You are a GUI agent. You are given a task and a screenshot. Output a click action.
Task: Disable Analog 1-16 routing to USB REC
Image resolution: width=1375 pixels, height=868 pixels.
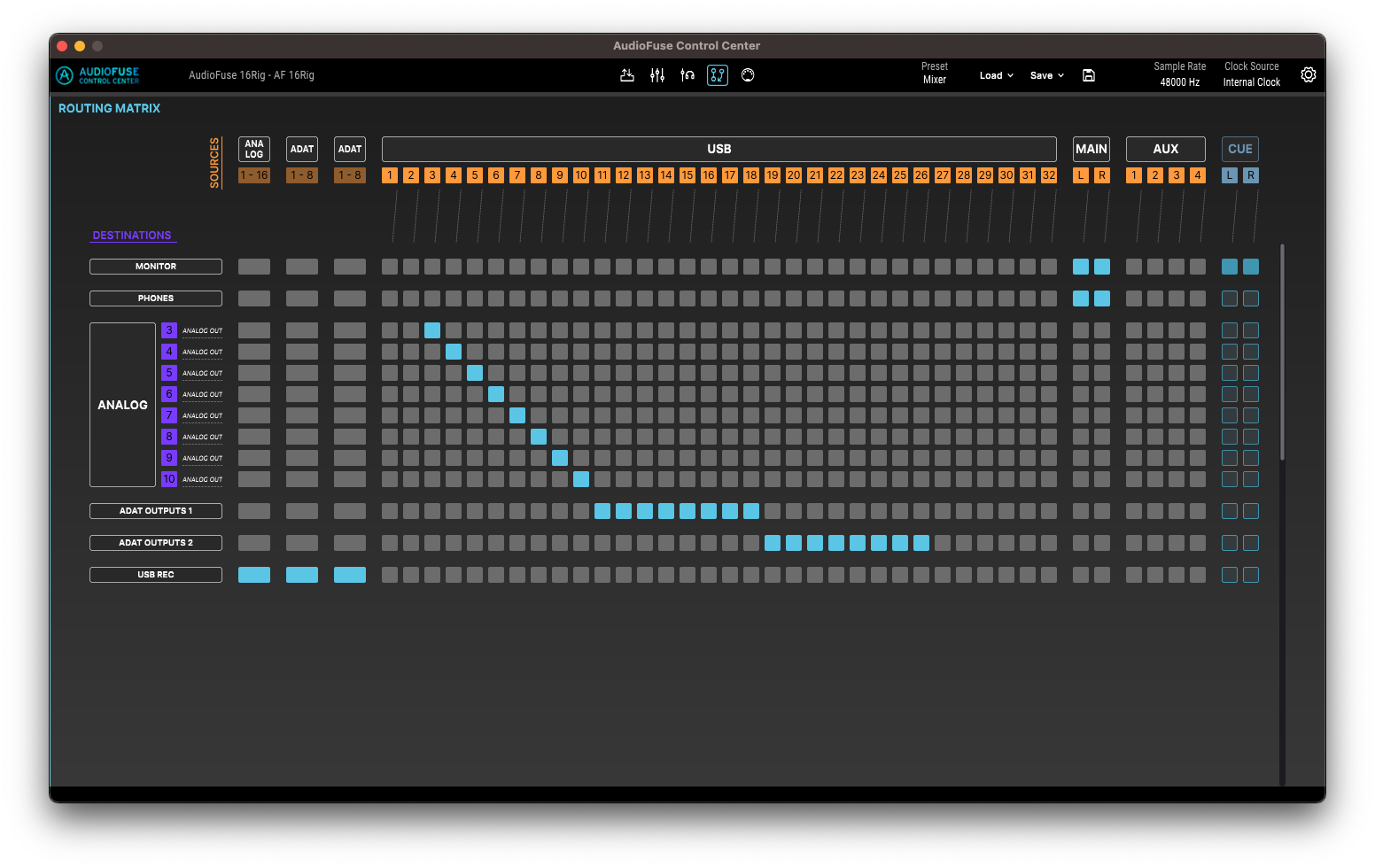coord(254,575)
